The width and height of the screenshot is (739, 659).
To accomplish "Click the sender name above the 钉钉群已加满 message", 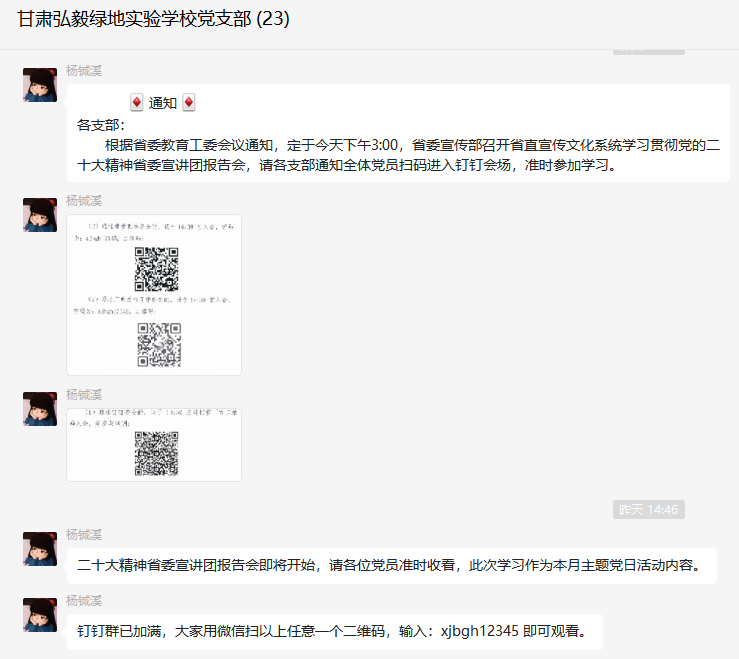I will click(x=84, y=601).
